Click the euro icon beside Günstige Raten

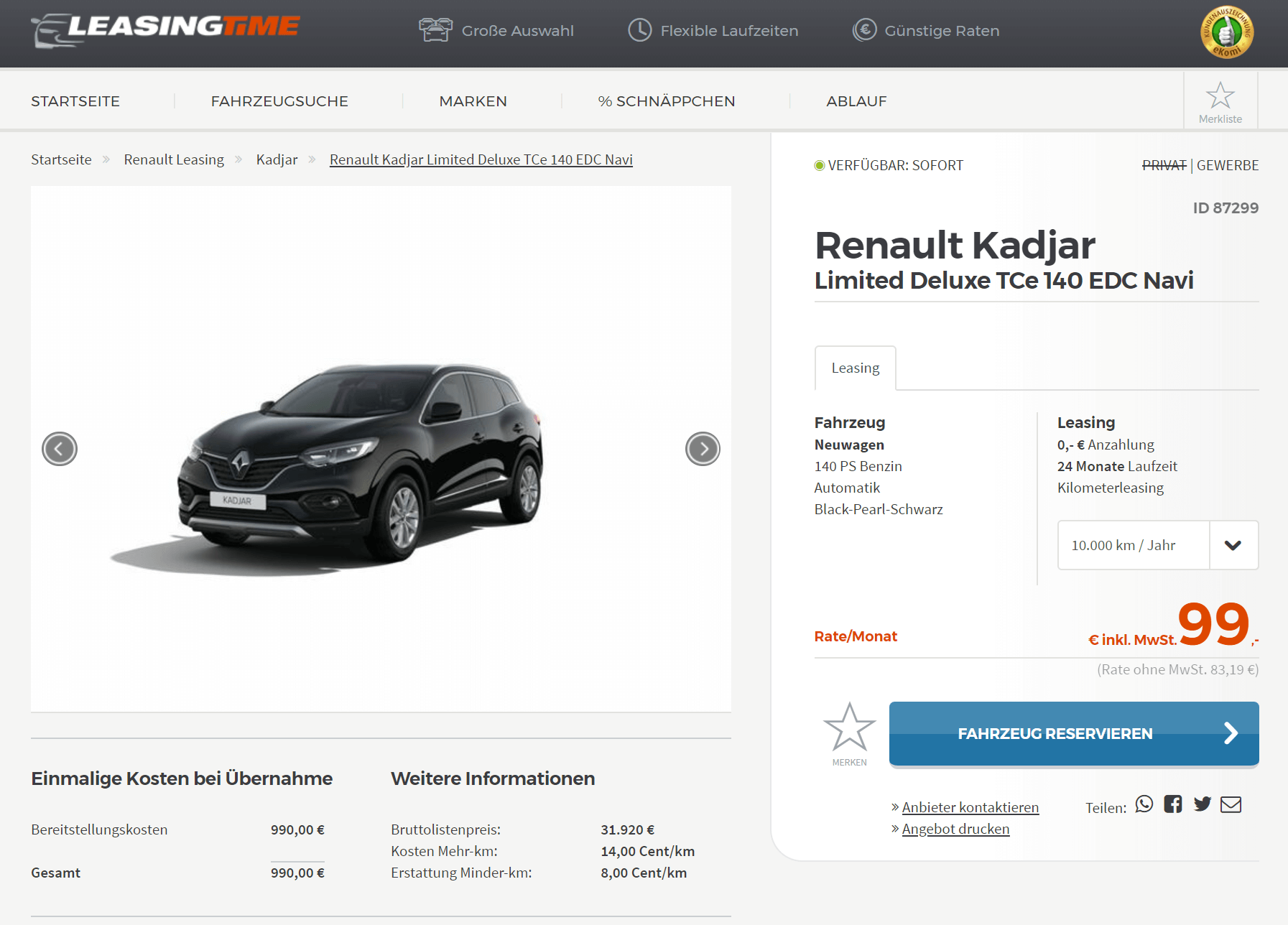pyautogui.click(x=864, y=30)
